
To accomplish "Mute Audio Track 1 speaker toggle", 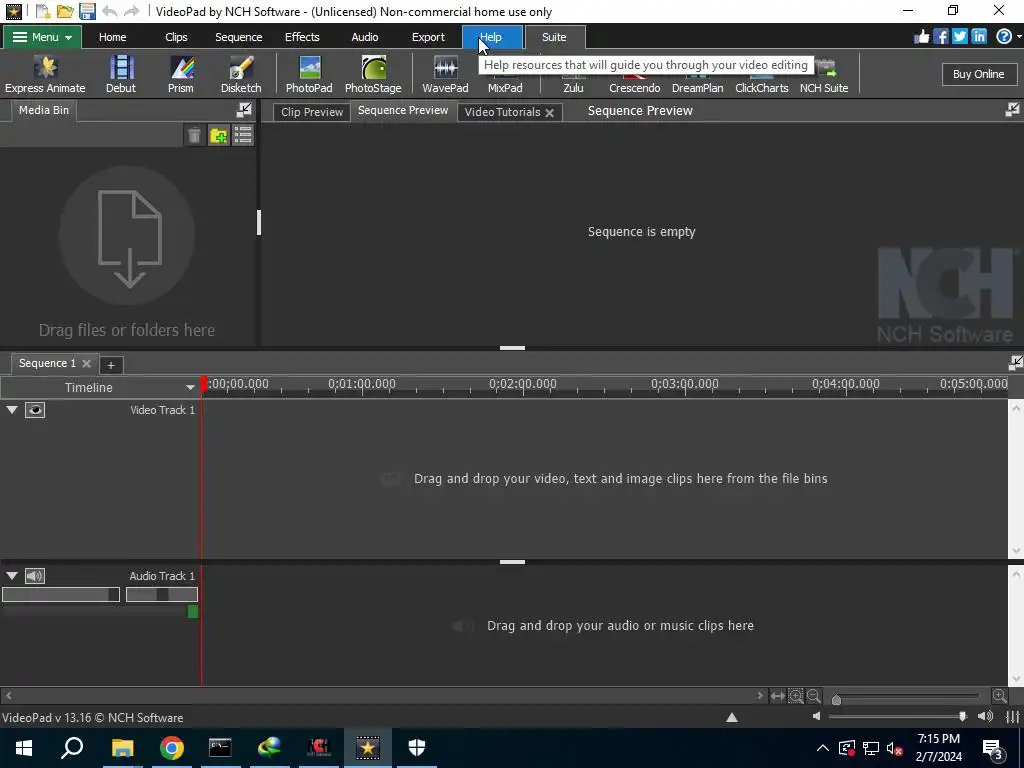I will (35, 575).
